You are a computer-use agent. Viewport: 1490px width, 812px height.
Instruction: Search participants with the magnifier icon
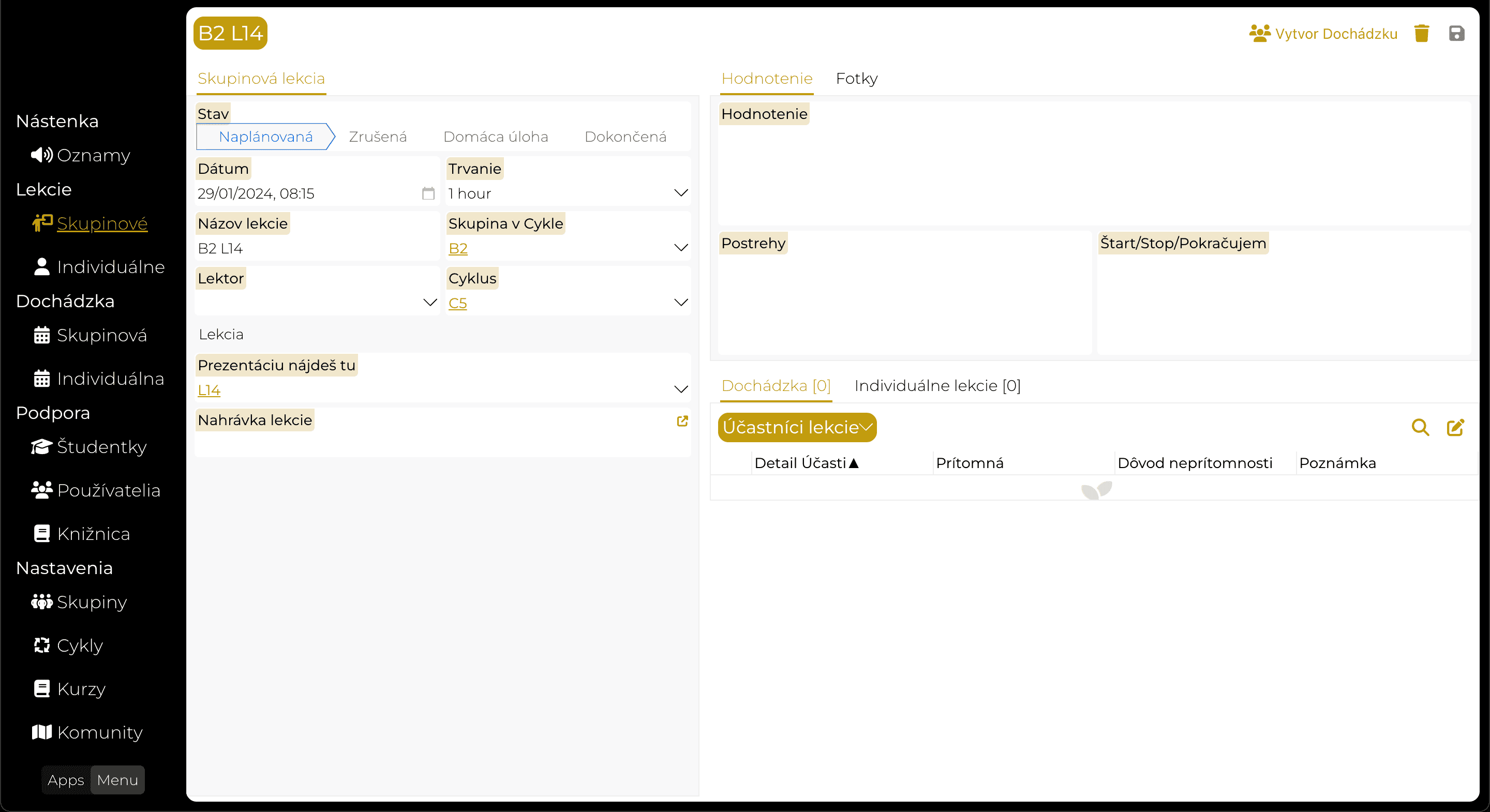pos(1420,427)
